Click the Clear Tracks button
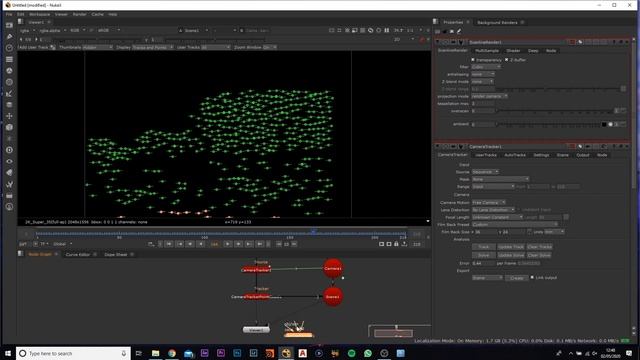This screenshot has height=360, width=640. (540, 247)
